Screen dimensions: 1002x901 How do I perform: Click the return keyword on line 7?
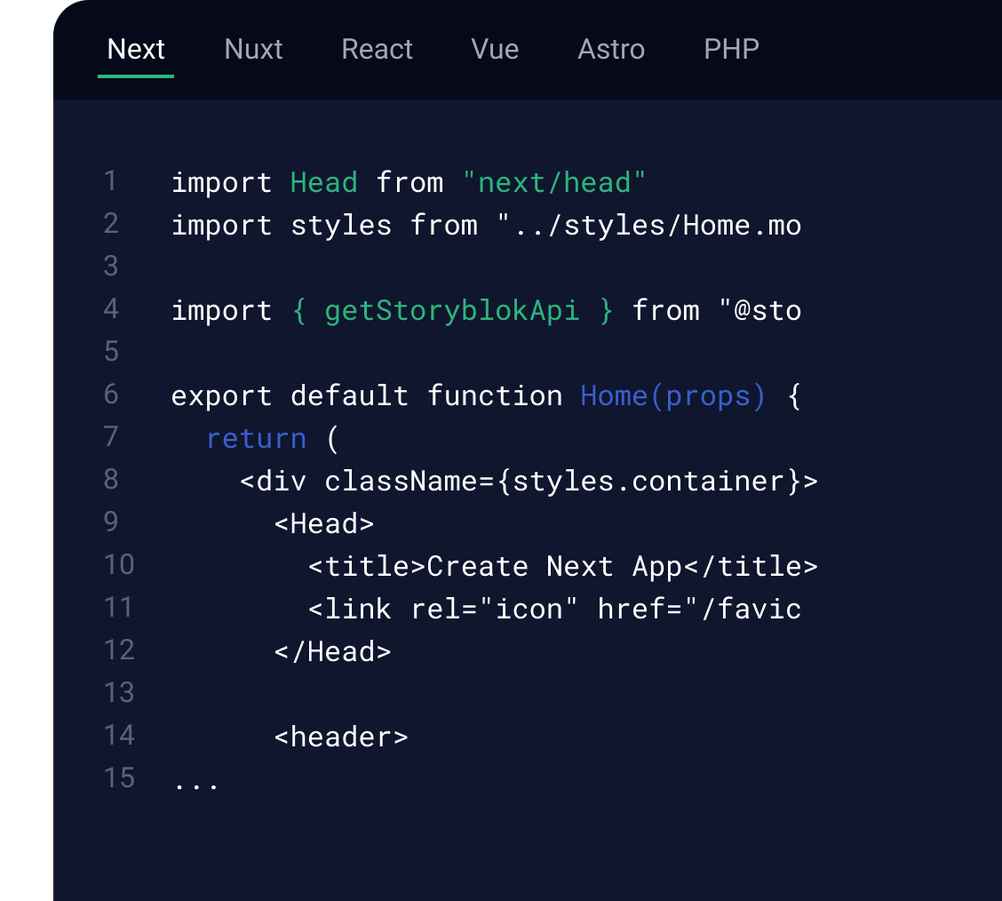(x=256, y=439)
